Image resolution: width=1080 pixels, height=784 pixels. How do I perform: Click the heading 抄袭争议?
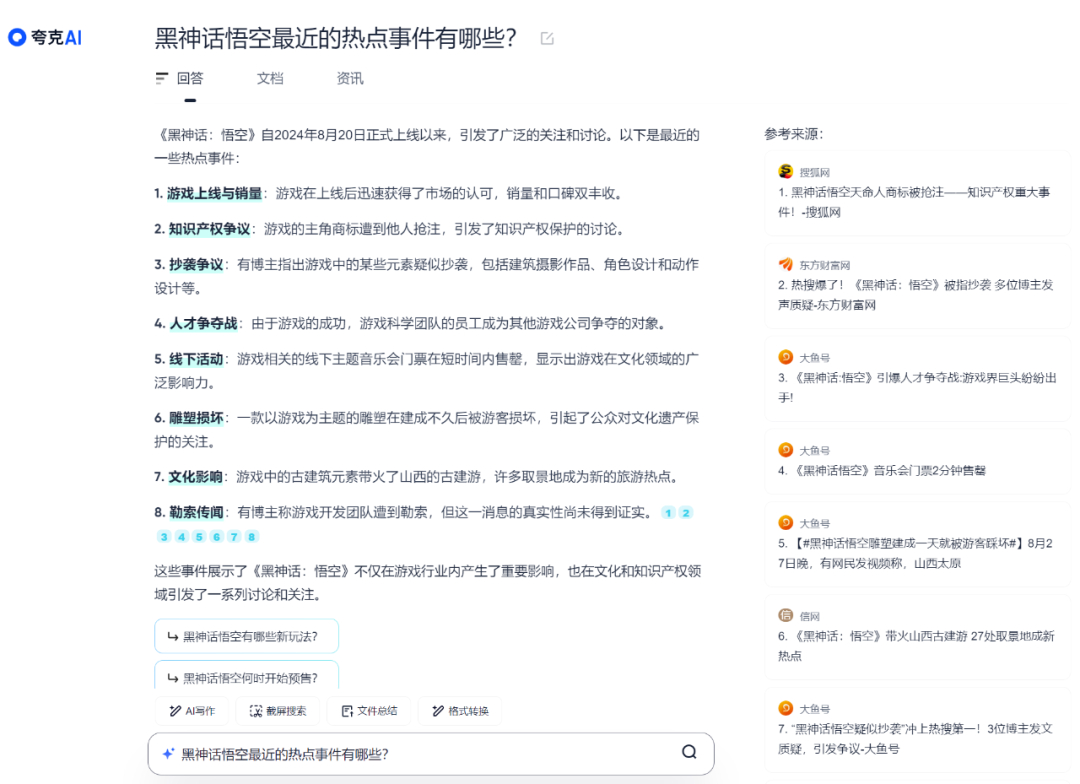coord(196,265)
